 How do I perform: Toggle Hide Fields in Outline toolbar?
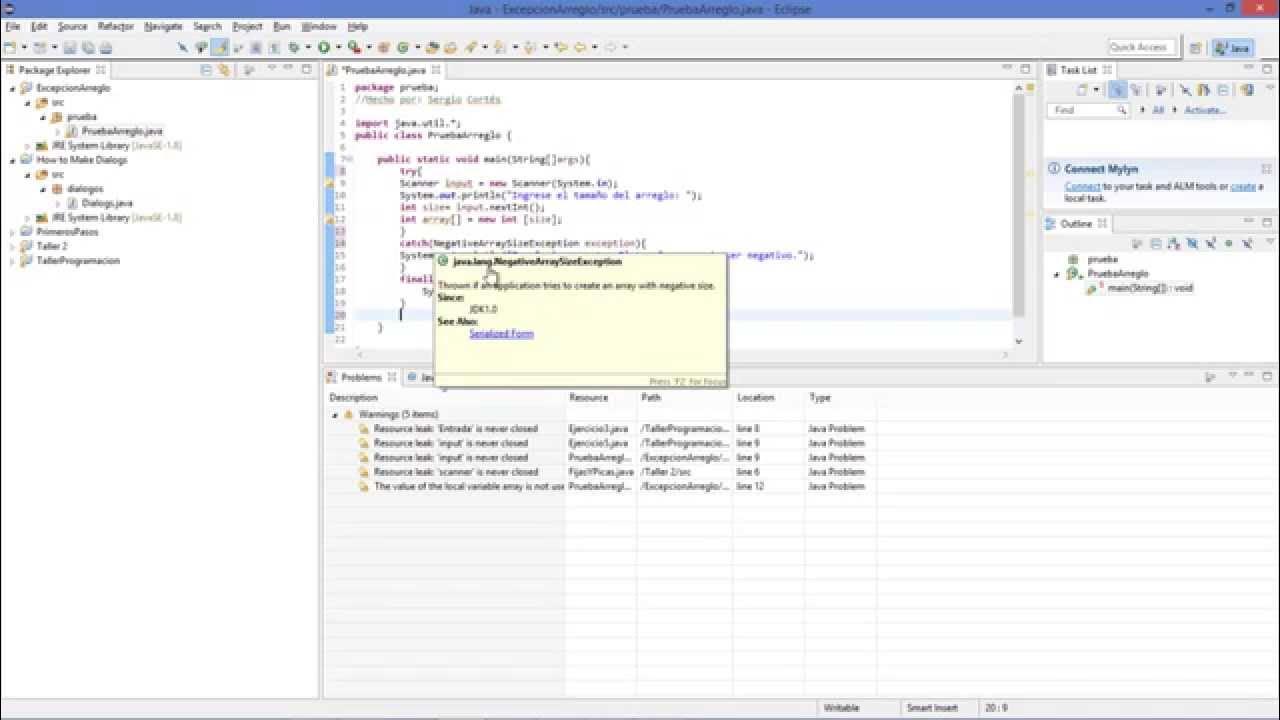coord(1192,244)
